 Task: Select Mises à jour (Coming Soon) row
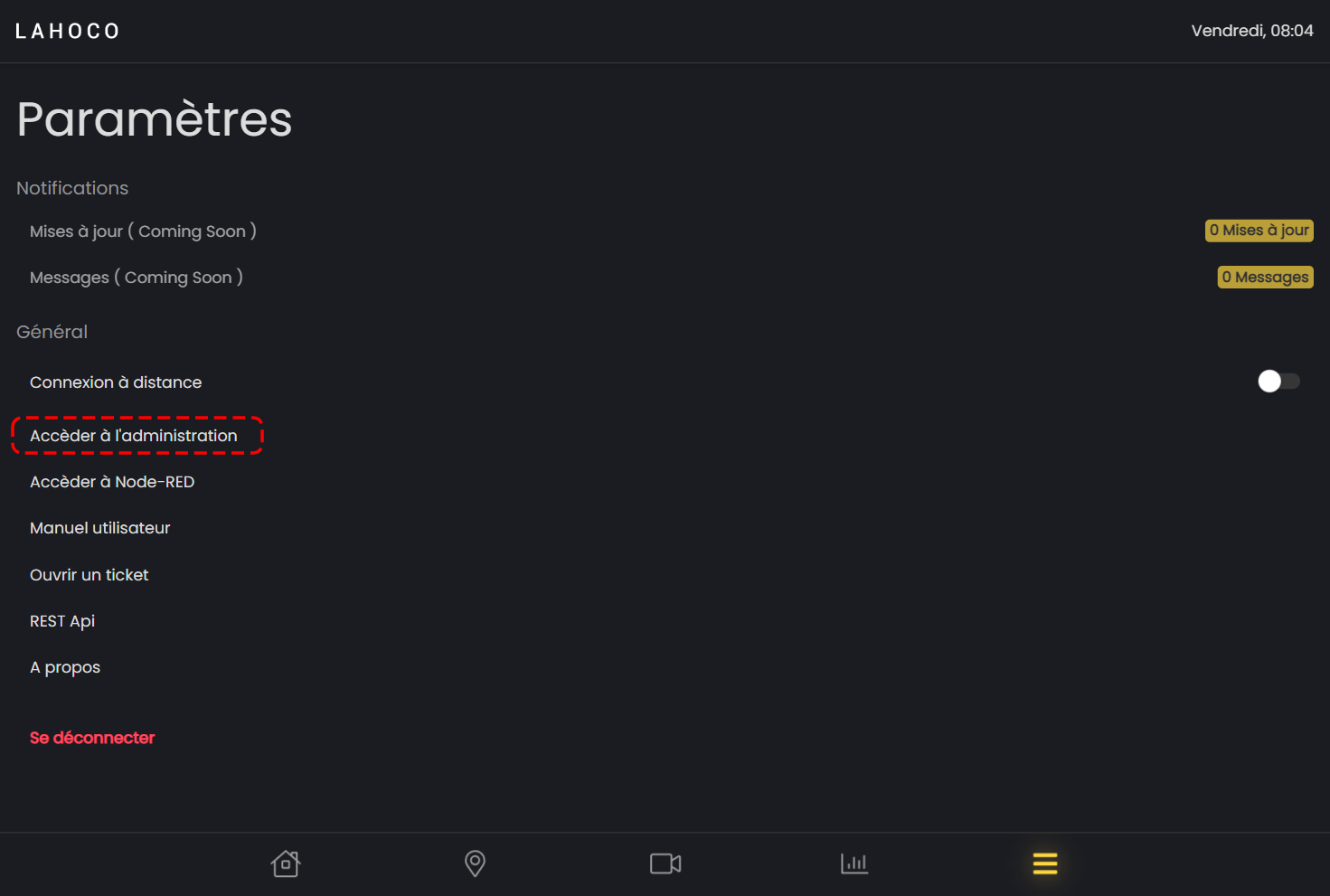pyautogui.click(x=143, y=231)
